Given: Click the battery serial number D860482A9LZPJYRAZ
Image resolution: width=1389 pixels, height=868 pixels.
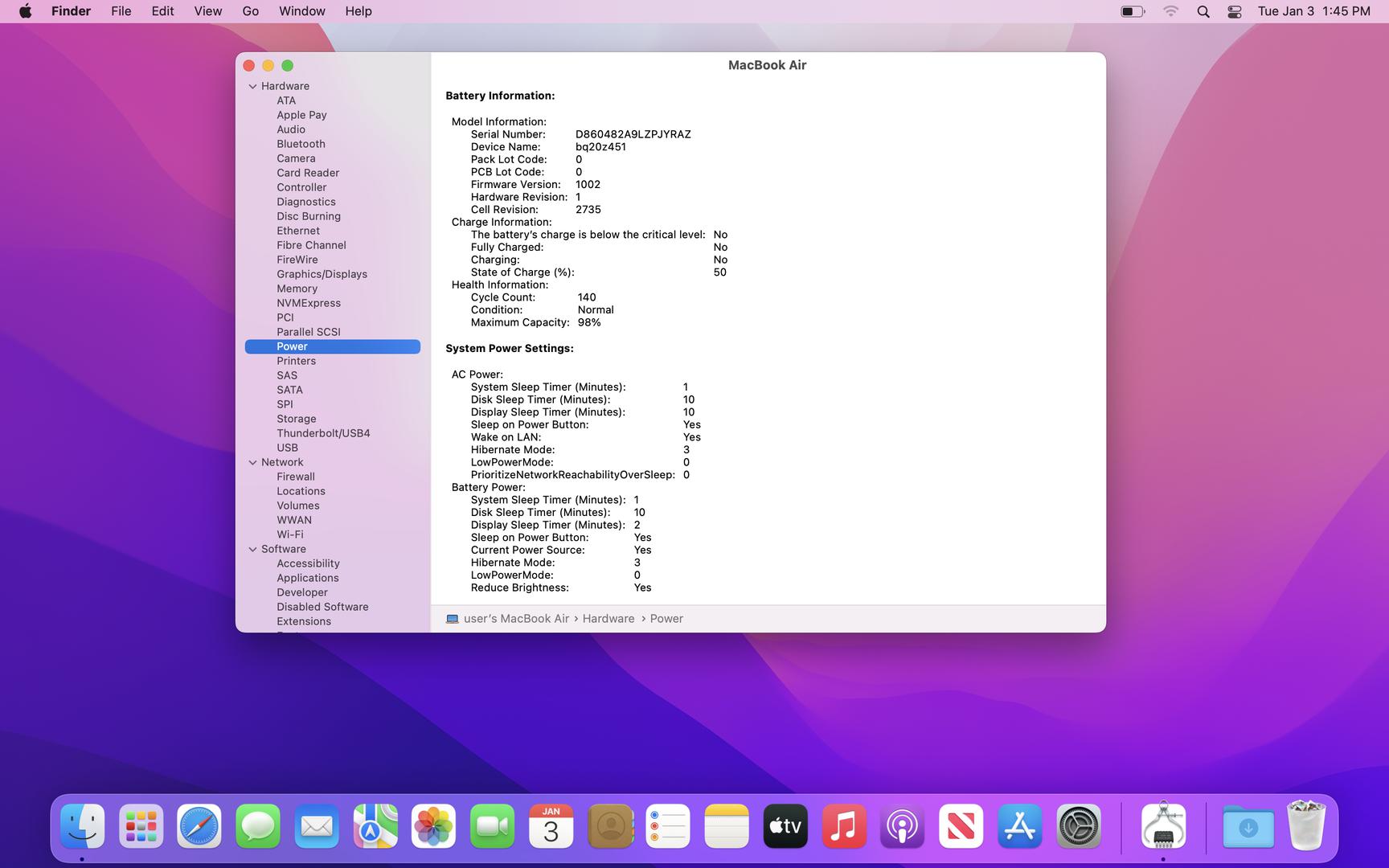Looking at the screenshot, I should tap(633, 134).
